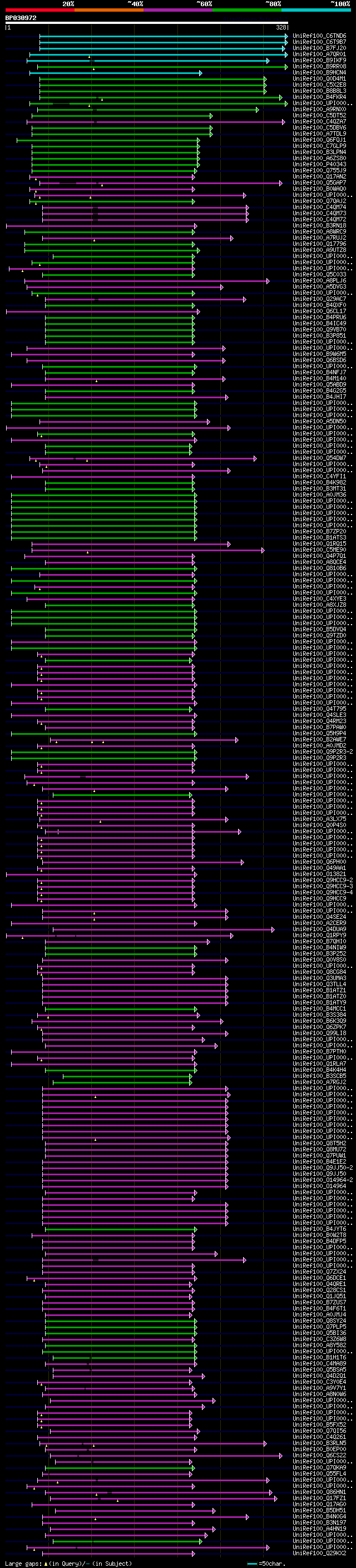The height and width of the screenshot is (1568, 356).
Task: Click the red ~20% identity legend bar
Action: [39, 10]
